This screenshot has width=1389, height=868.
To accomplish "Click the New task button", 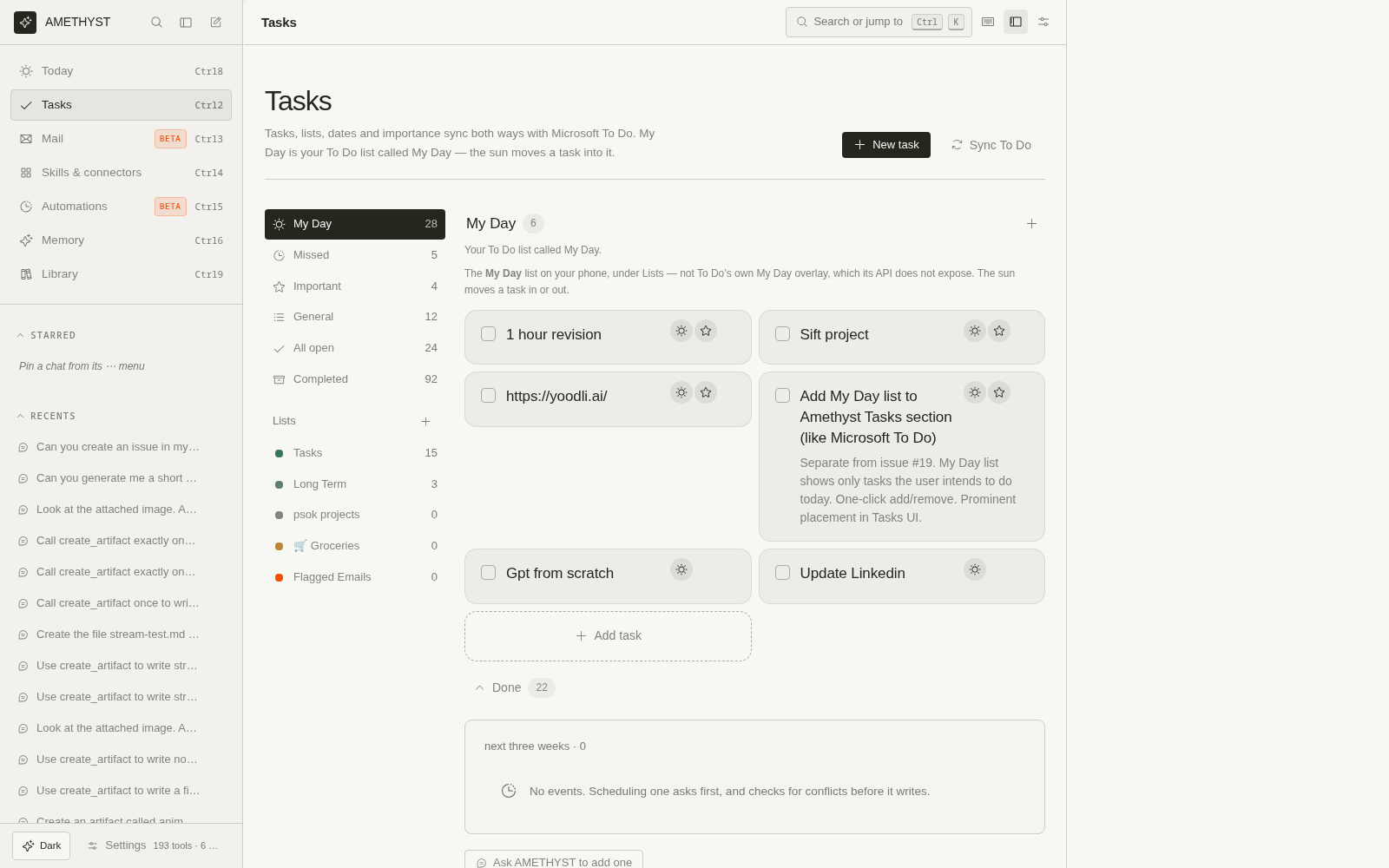I will [x=886, y=145].
